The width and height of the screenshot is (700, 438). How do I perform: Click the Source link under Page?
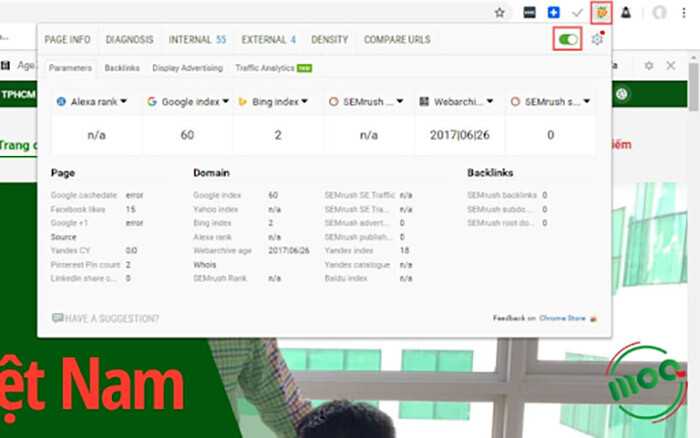(x=63, y=237)
